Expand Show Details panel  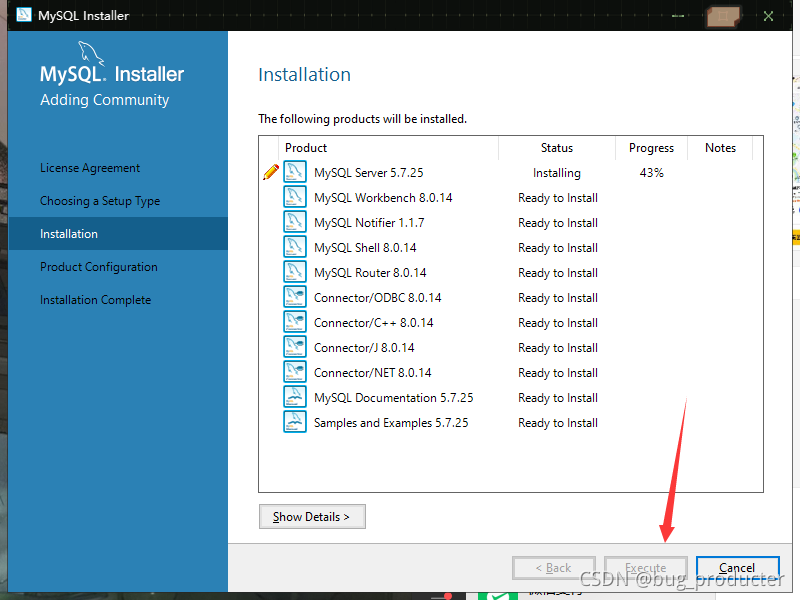click(312, 516)
